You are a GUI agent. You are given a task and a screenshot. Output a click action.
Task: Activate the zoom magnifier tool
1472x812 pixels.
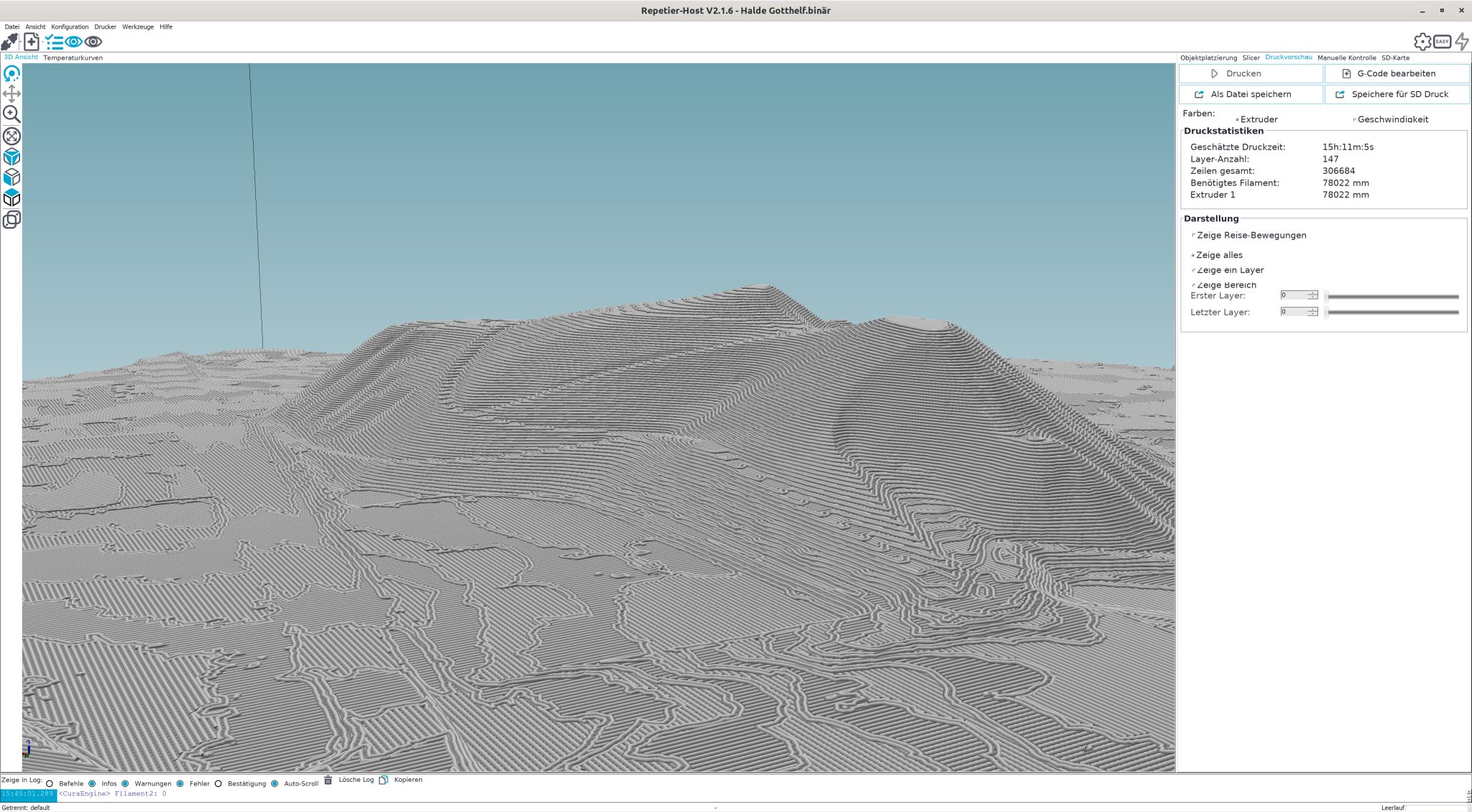11,114
